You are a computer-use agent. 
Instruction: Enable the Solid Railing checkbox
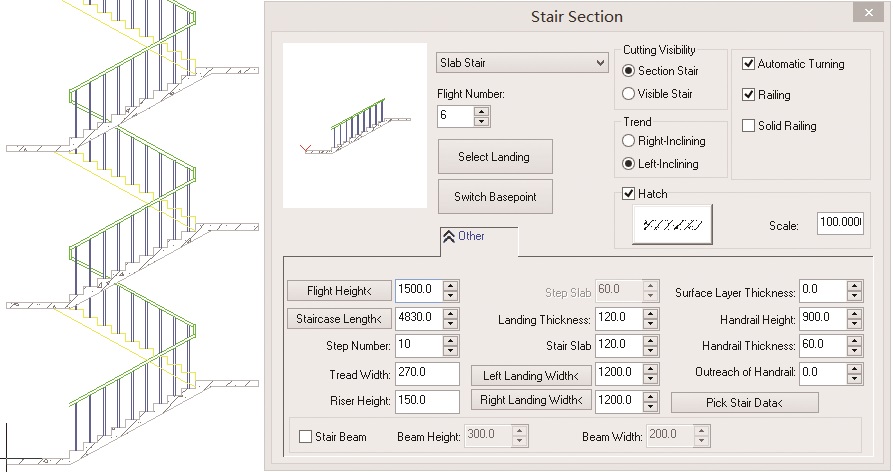(x=748, y=126)
